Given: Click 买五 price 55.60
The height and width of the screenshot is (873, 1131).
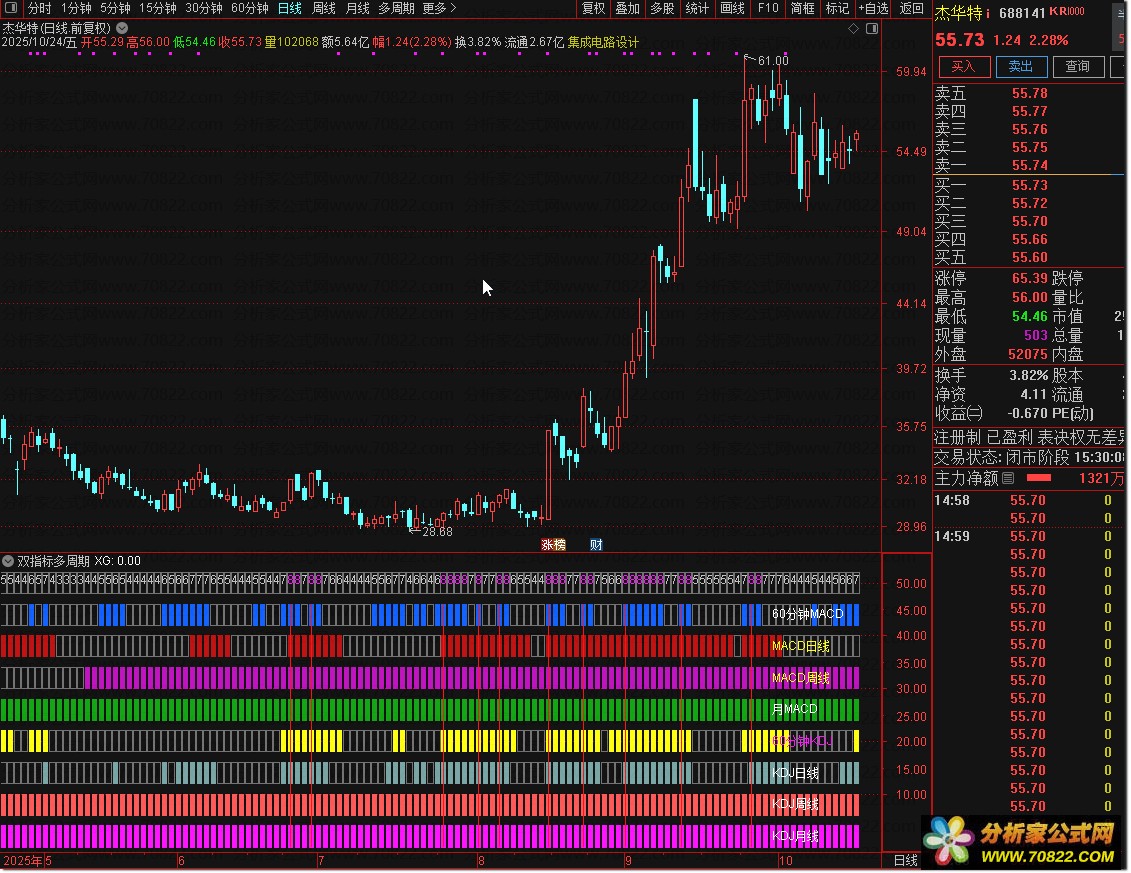Looking at the screenshot, I should [x=1029, y=258].
